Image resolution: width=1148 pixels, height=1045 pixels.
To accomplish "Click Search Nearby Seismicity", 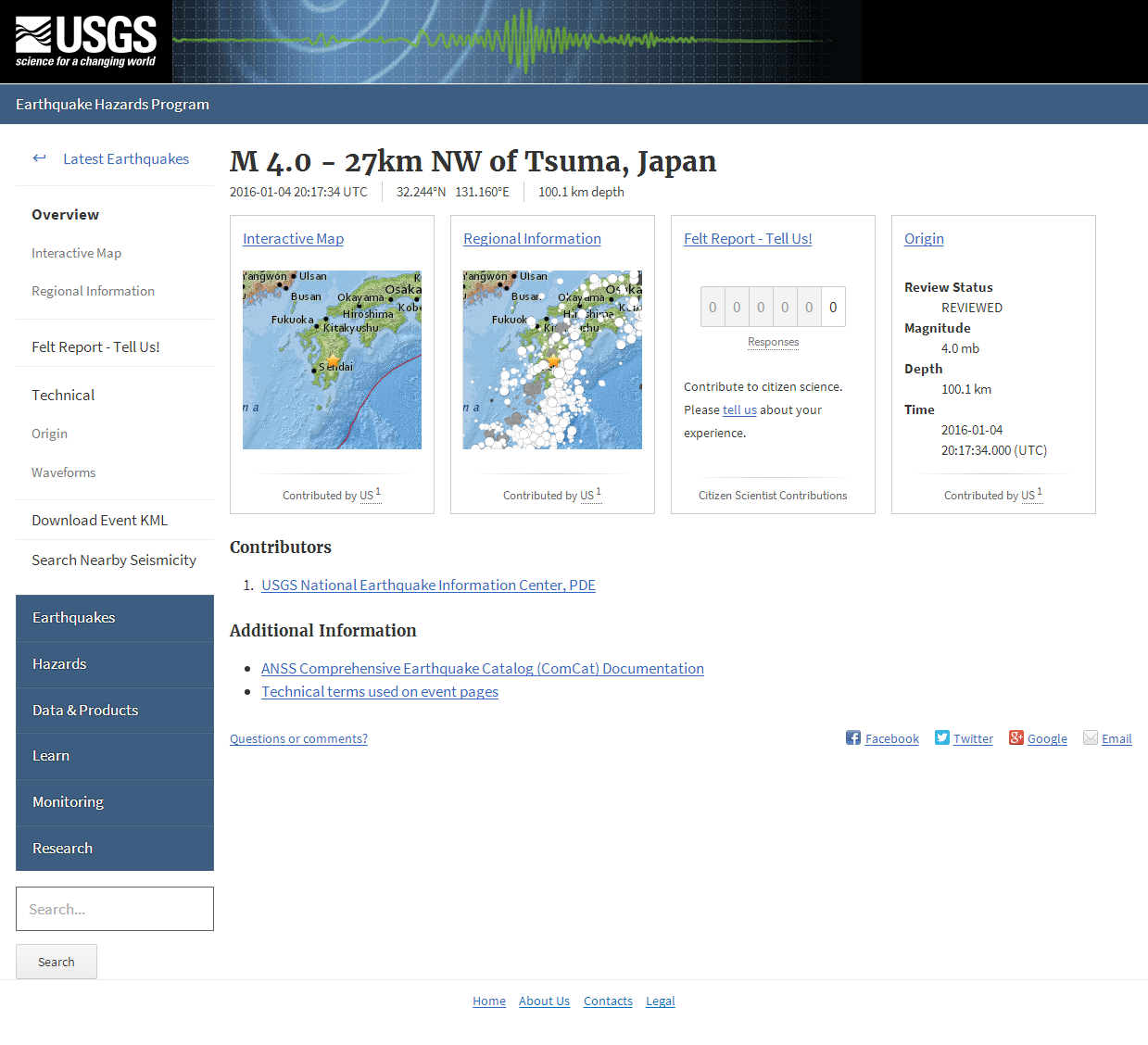I will click(114, 560).
